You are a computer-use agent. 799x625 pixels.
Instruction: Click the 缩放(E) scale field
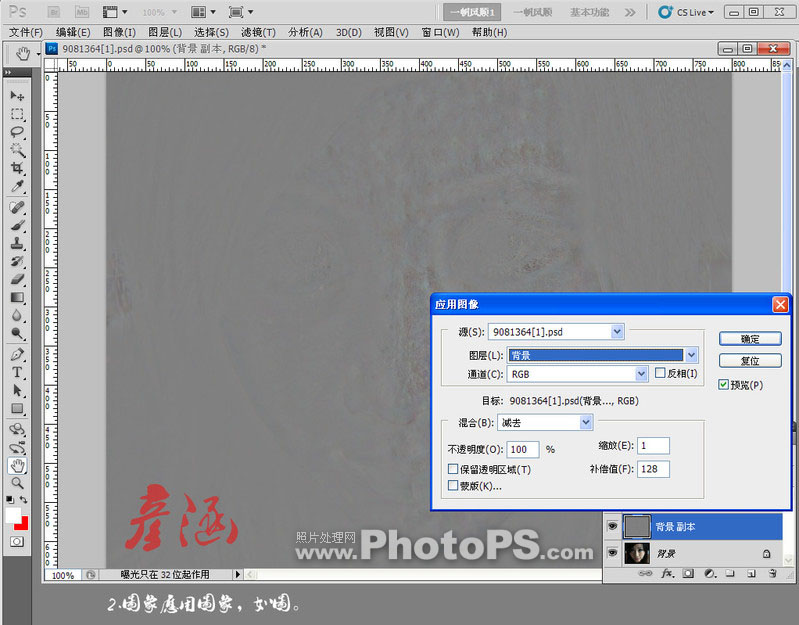pos(653,446)
